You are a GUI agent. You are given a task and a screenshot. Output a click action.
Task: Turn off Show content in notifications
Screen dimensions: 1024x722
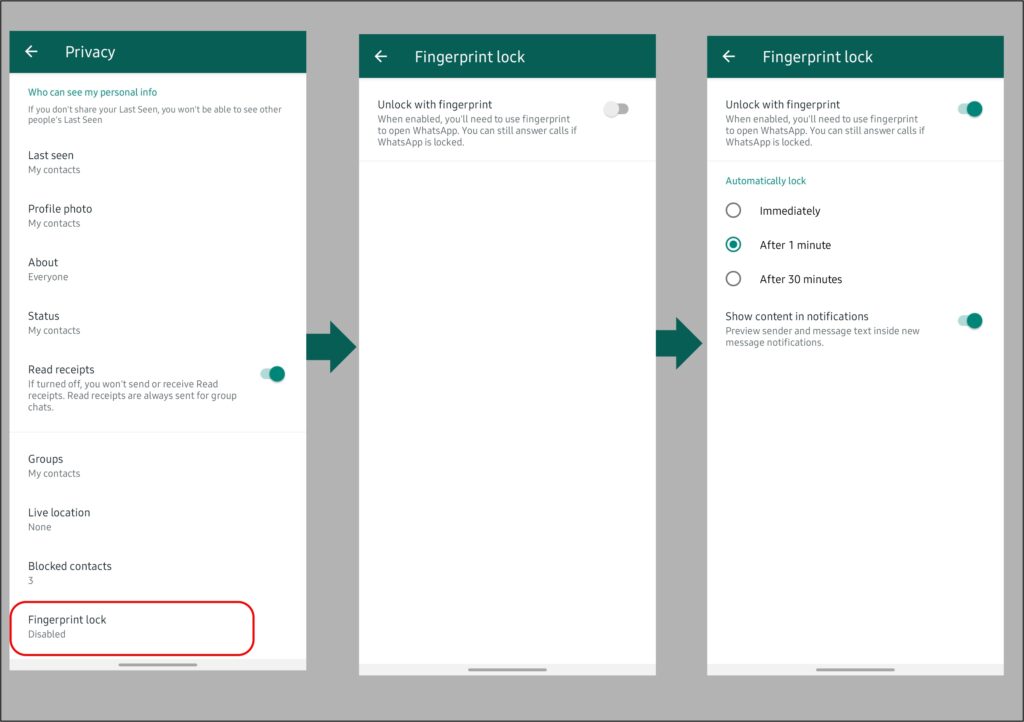coord(969,321)
